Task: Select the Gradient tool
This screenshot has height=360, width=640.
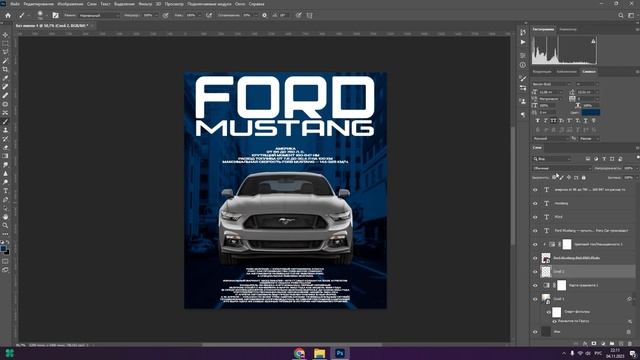Action: click(x=5, y=156)
